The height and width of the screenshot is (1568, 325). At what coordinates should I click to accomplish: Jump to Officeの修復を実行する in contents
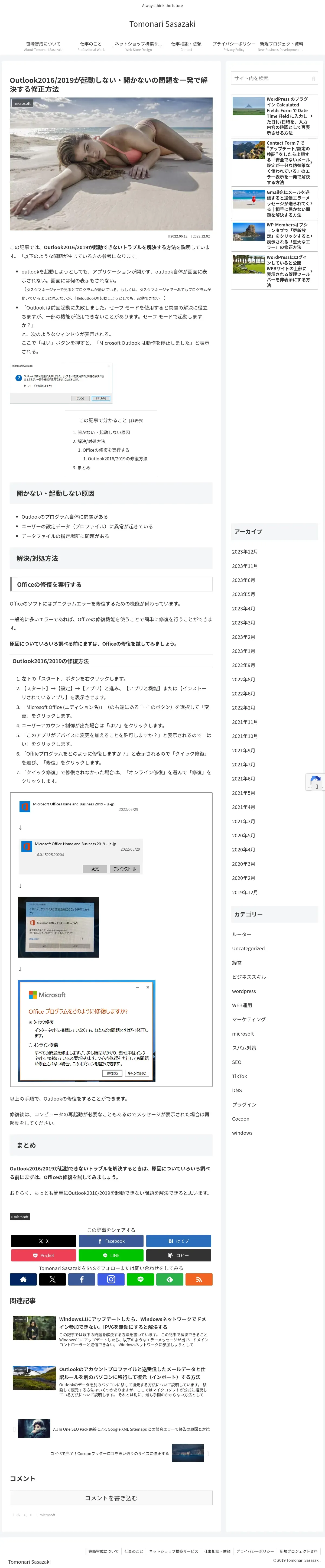(x=106, y=450)
